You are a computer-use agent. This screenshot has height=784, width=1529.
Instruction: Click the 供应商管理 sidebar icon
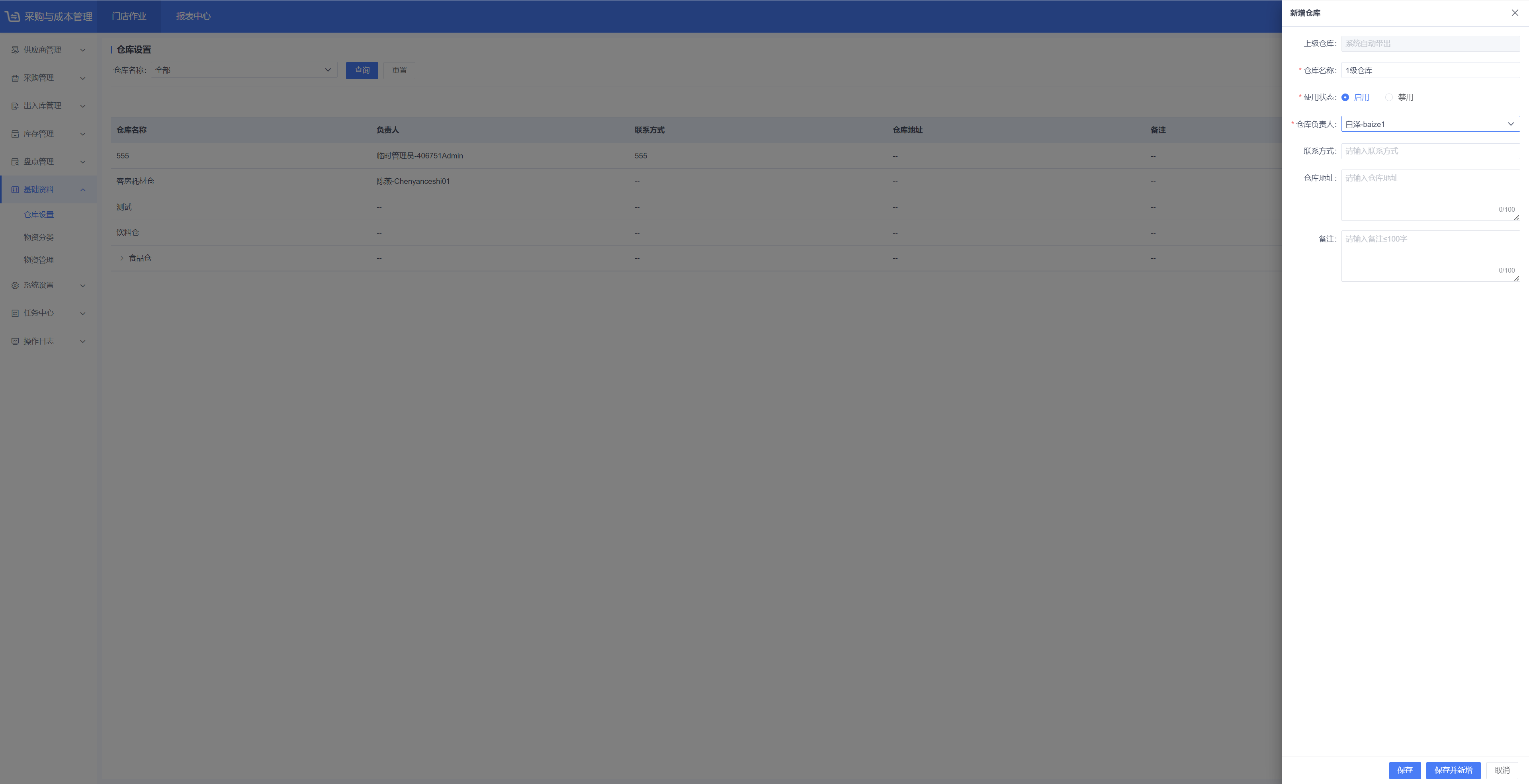pyautogui.click(x=15, y=50)
